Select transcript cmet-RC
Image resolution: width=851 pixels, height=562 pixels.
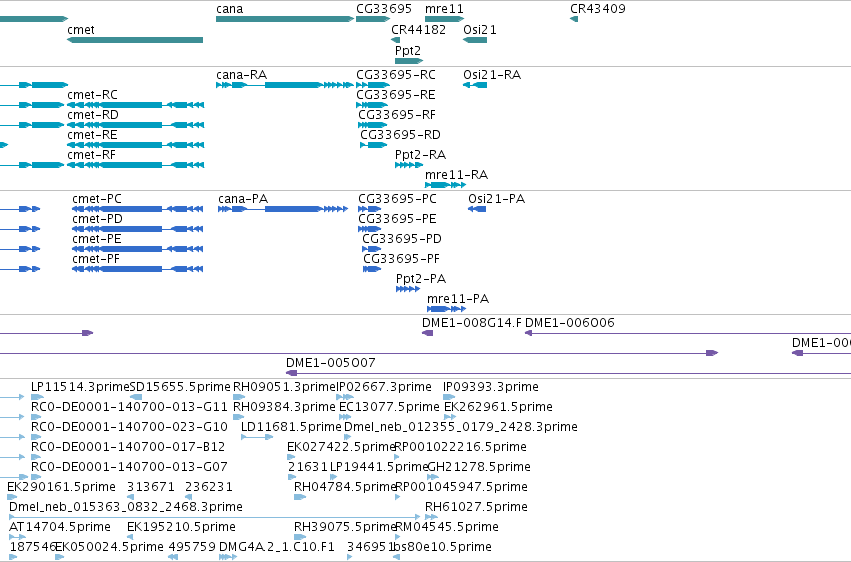136,105
